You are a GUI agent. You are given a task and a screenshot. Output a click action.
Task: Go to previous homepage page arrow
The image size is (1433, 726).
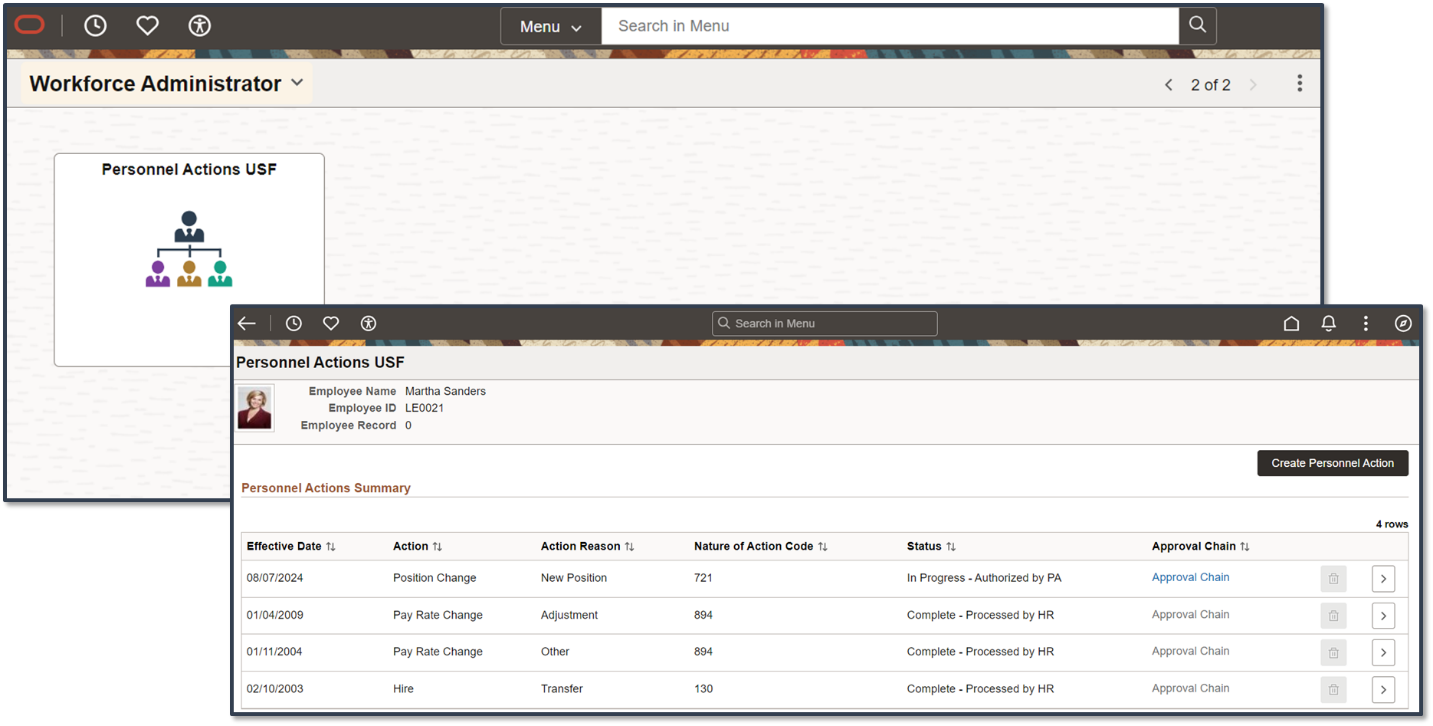(1168, 85)
